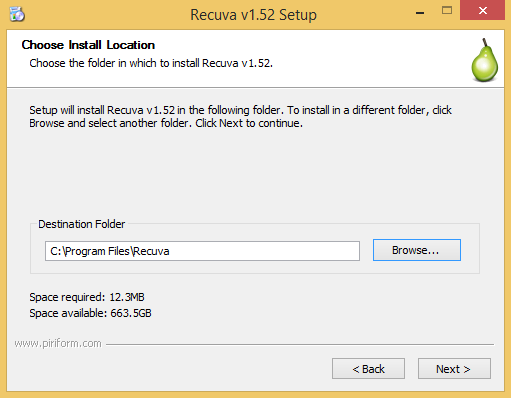Click the www.piriform.com branding text
Viewport: 511px width, 398px height.
[x=58, y=343]
